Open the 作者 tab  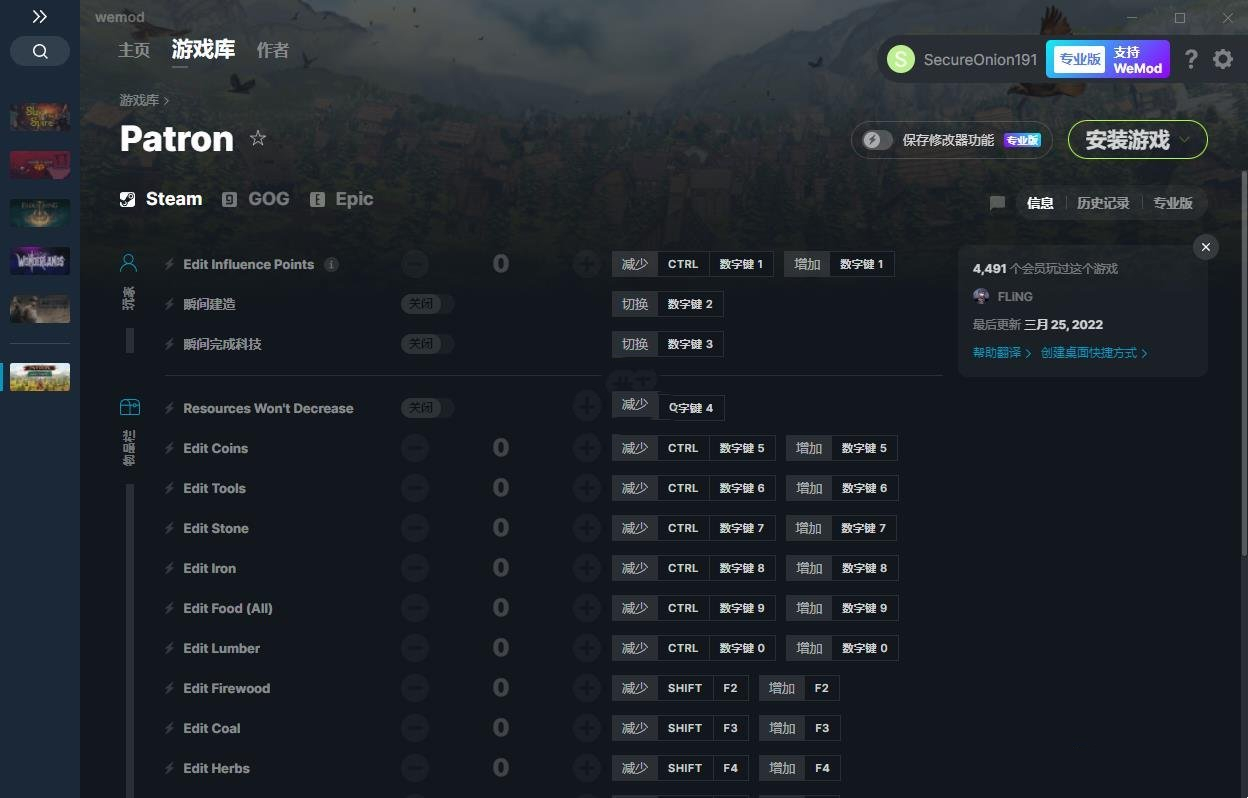(x=272, y=50)
